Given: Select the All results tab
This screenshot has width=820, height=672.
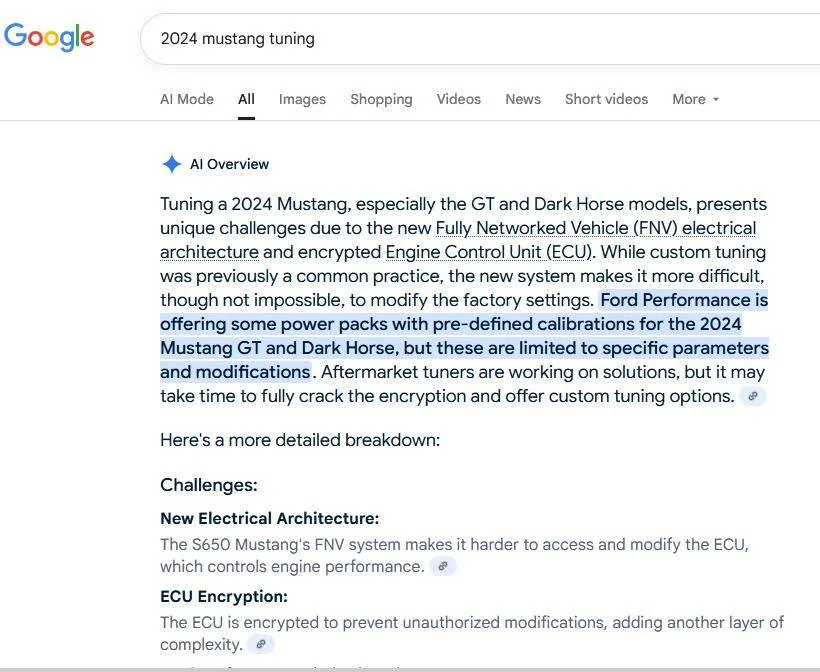Looking at the screenshot, I should tap(246, 99).
